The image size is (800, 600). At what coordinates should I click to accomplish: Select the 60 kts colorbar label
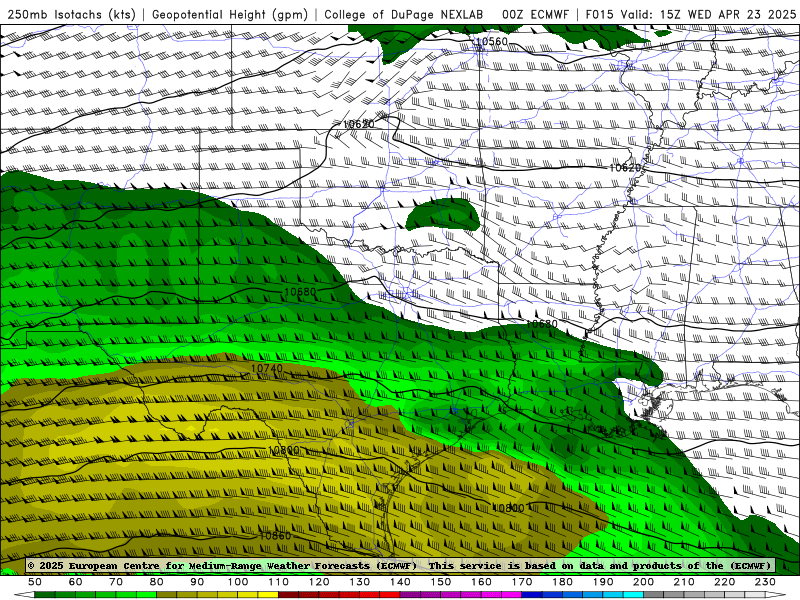[x=75, y=582]
